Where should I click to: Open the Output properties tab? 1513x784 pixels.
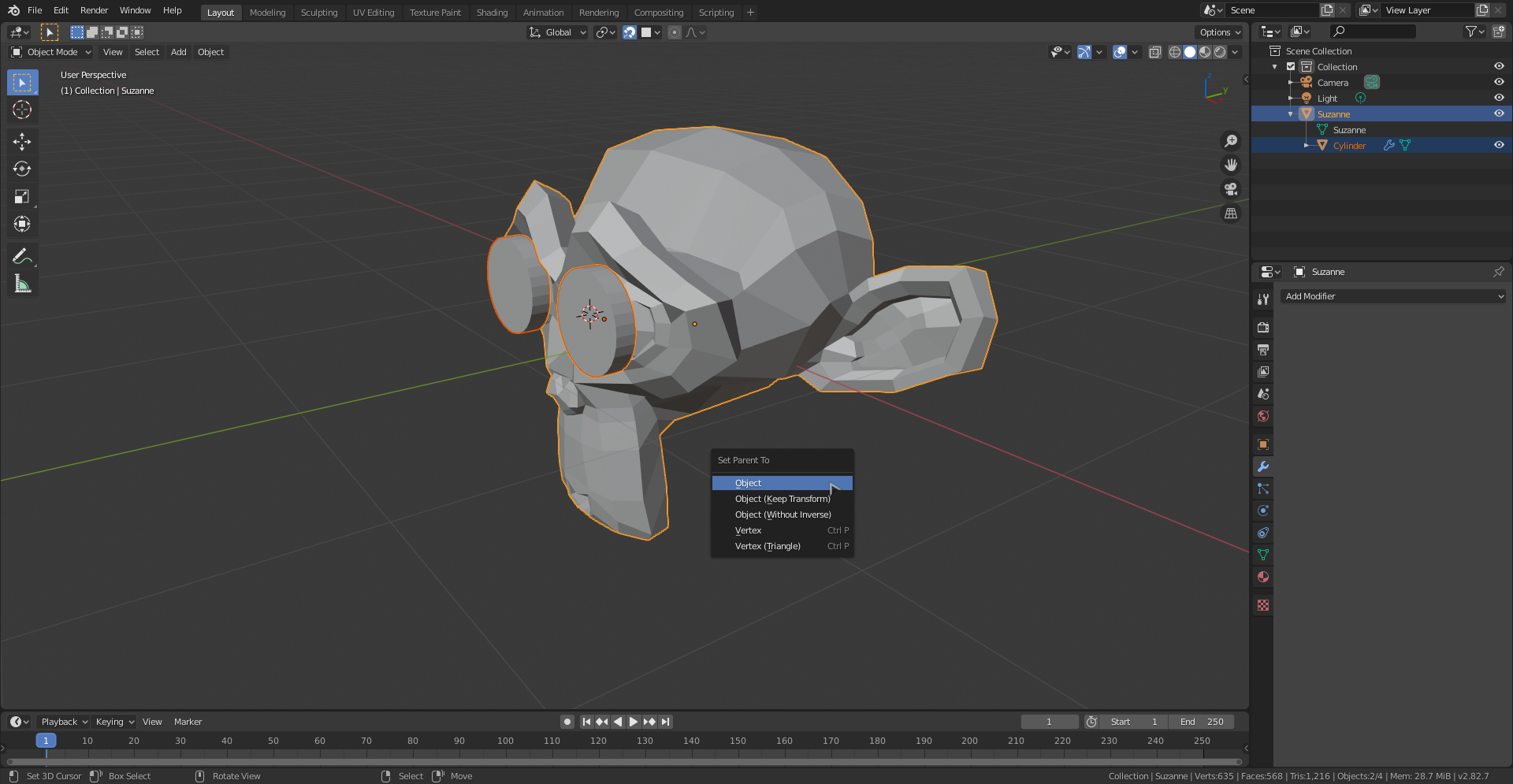pos(1263,350)
